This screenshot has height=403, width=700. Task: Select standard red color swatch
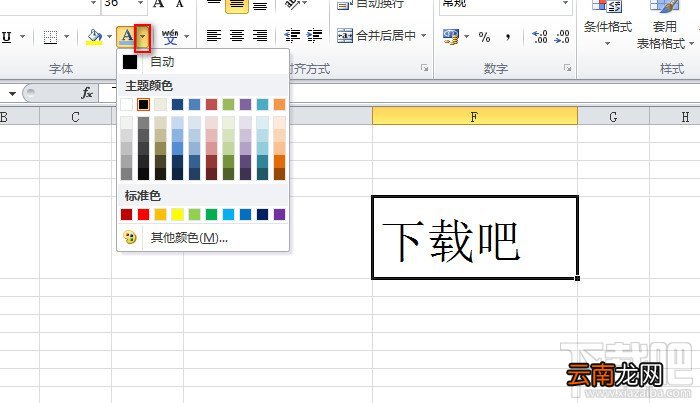[143, 215]
